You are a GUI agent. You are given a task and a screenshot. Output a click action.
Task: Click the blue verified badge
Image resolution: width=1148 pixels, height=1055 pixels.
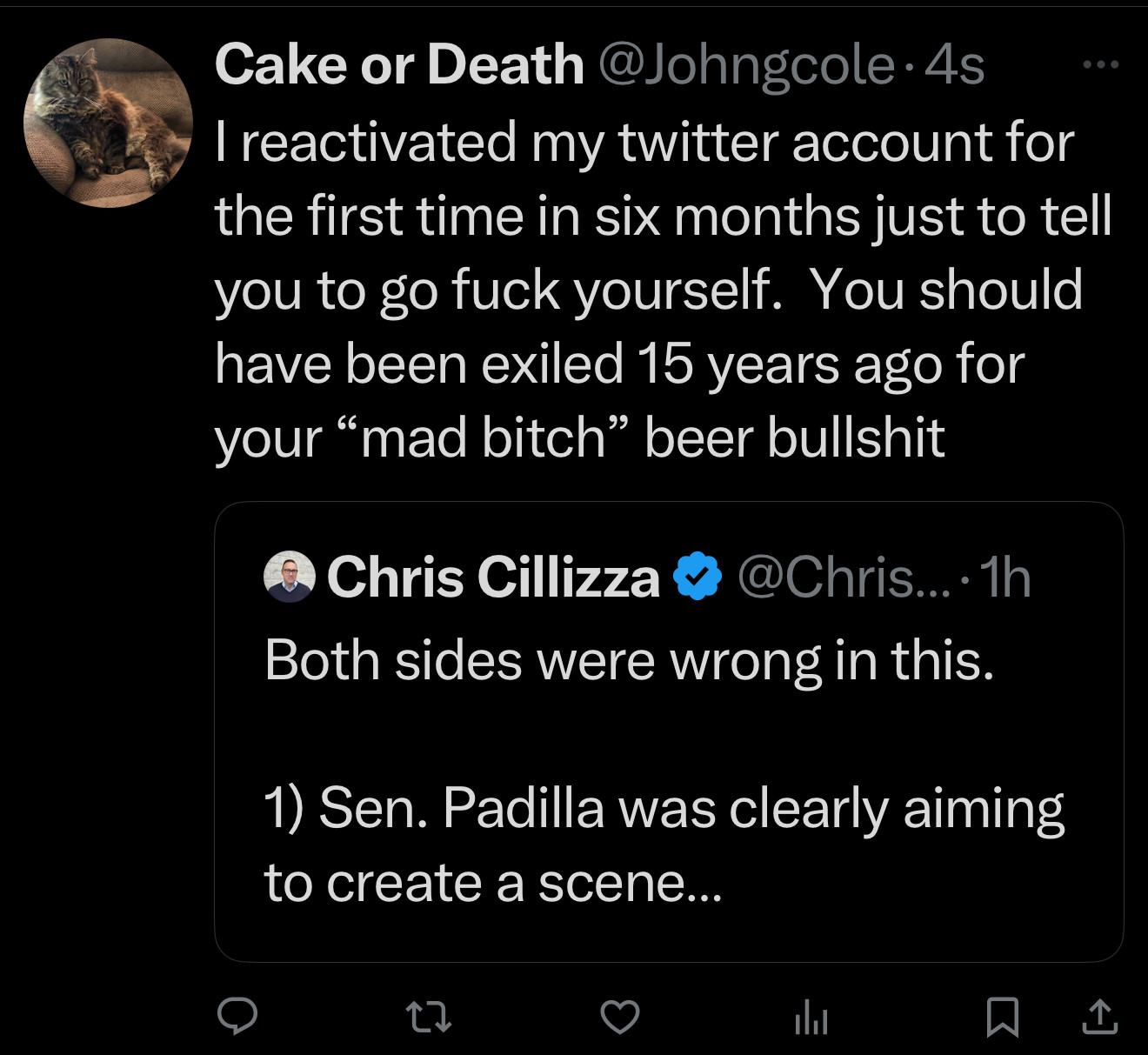click(697, 577)
